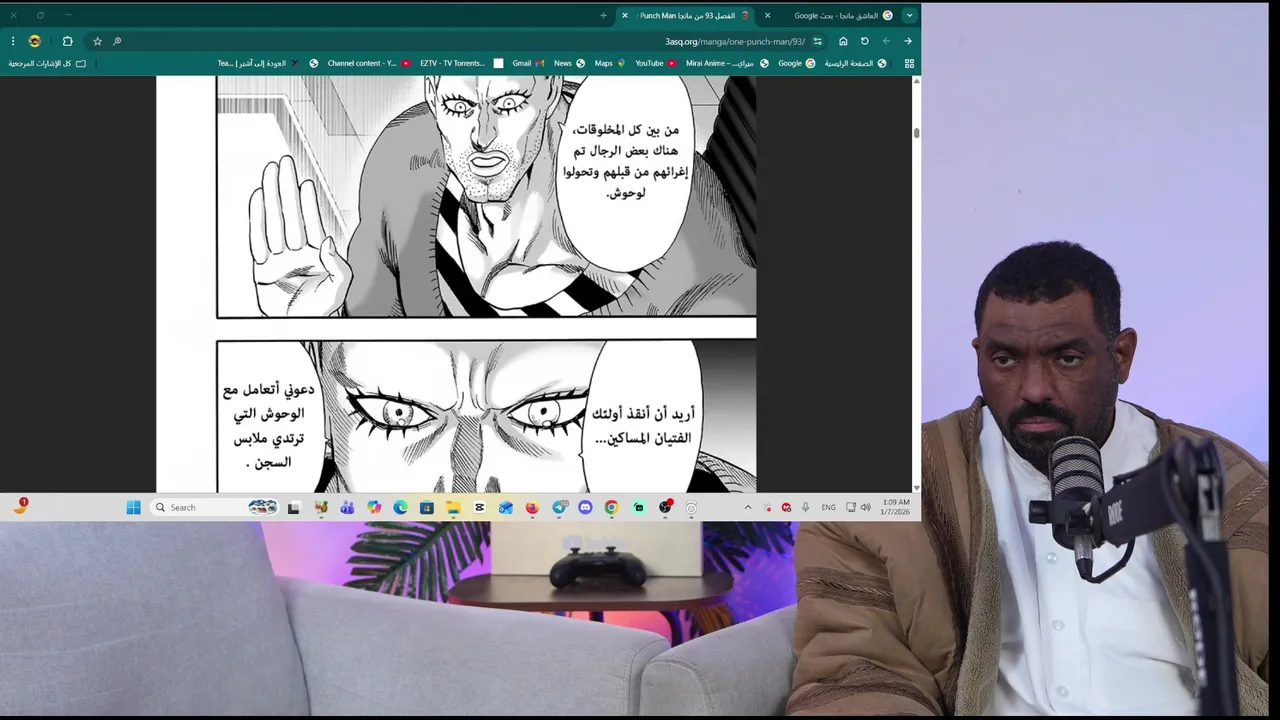Open Copilot from the taskbar
The width and height of the screenshot is (1280, 720).
[x=373, y=507]
